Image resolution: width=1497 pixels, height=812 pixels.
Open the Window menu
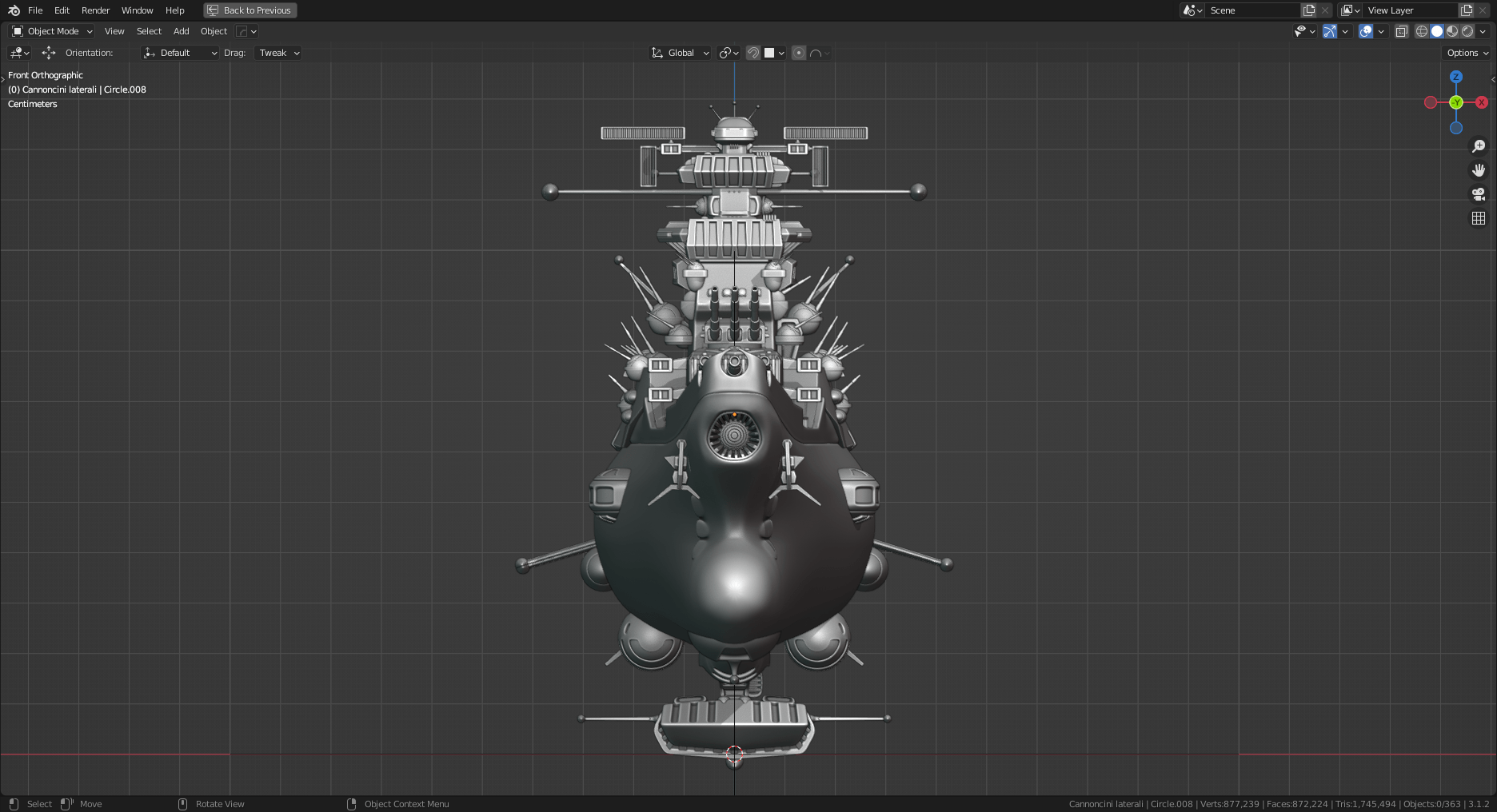(x=137, y=10)
